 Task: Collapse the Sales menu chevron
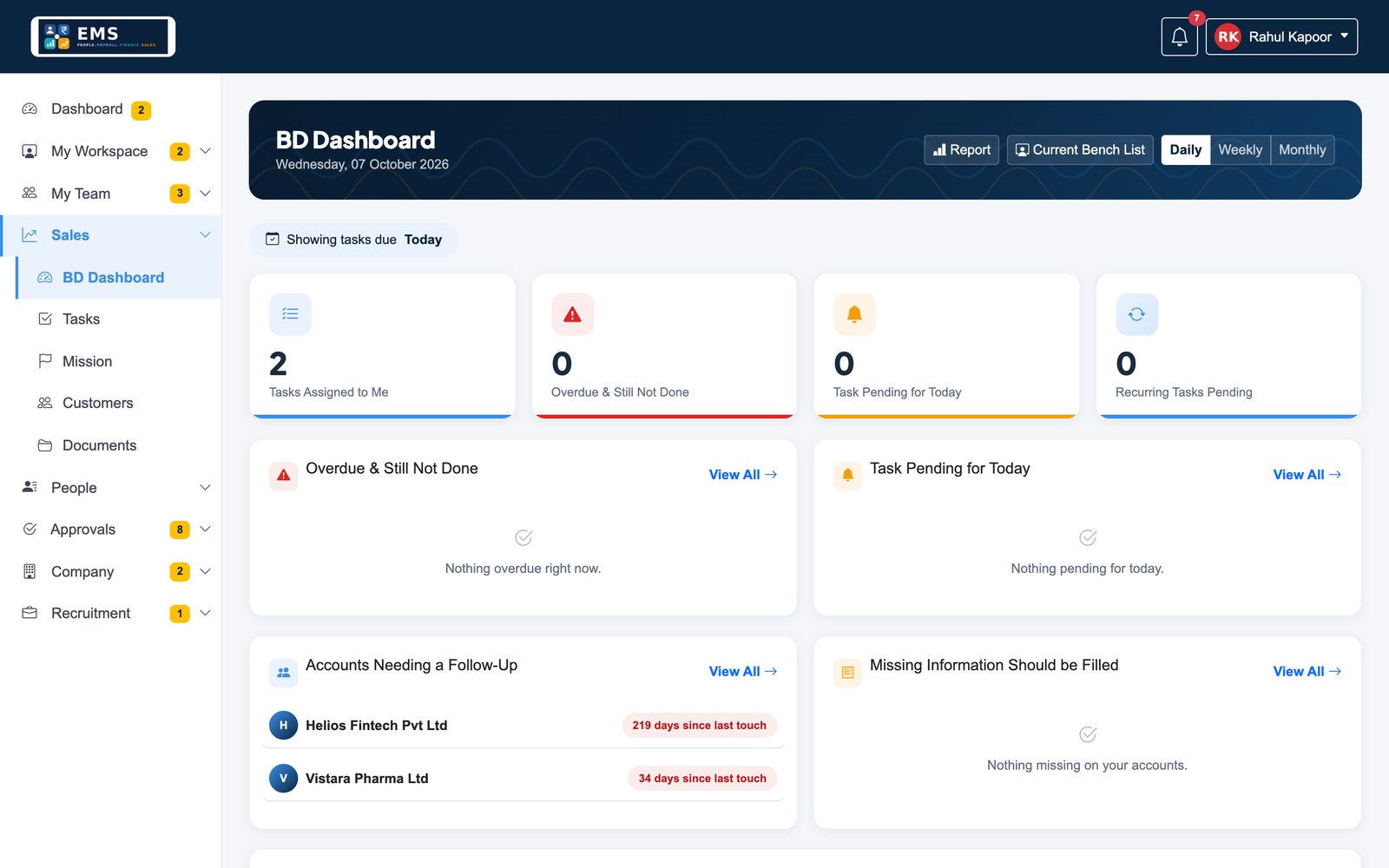tap(205, 234)
